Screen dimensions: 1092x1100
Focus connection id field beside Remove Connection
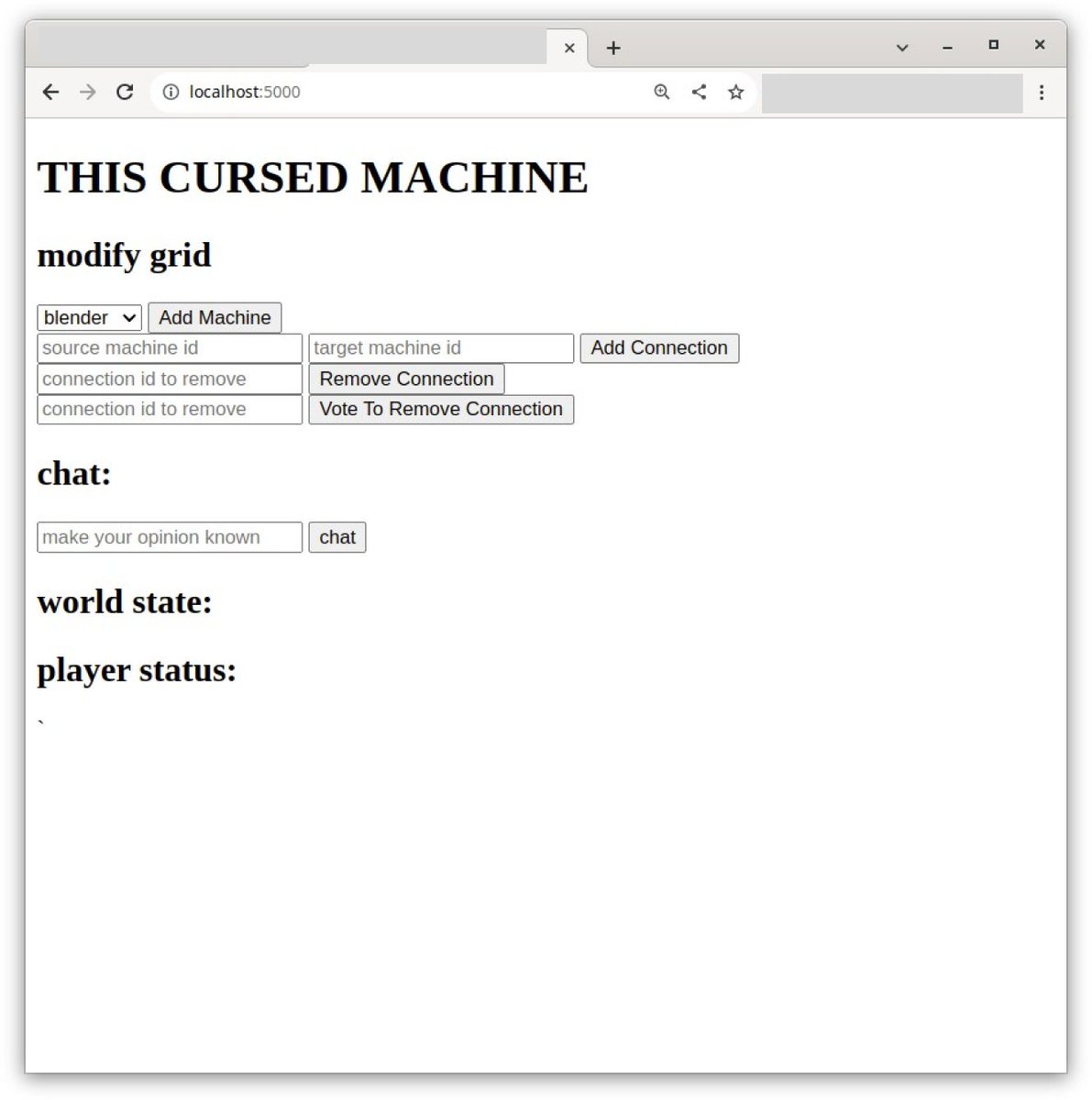pyautogui.click(x=170, y=379)
